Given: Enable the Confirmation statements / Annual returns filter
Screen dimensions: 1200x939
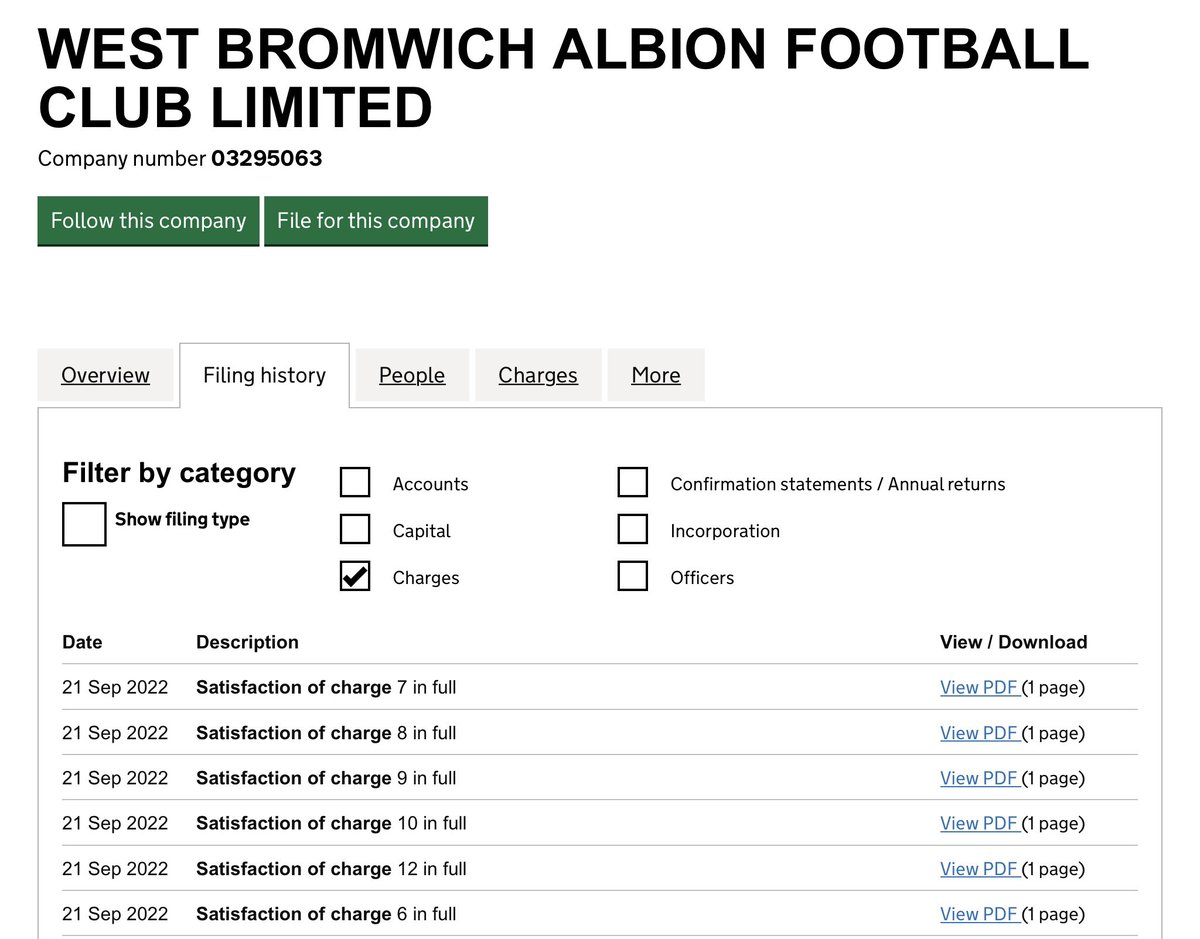Looking at the screenshot, I should point(633,483).
